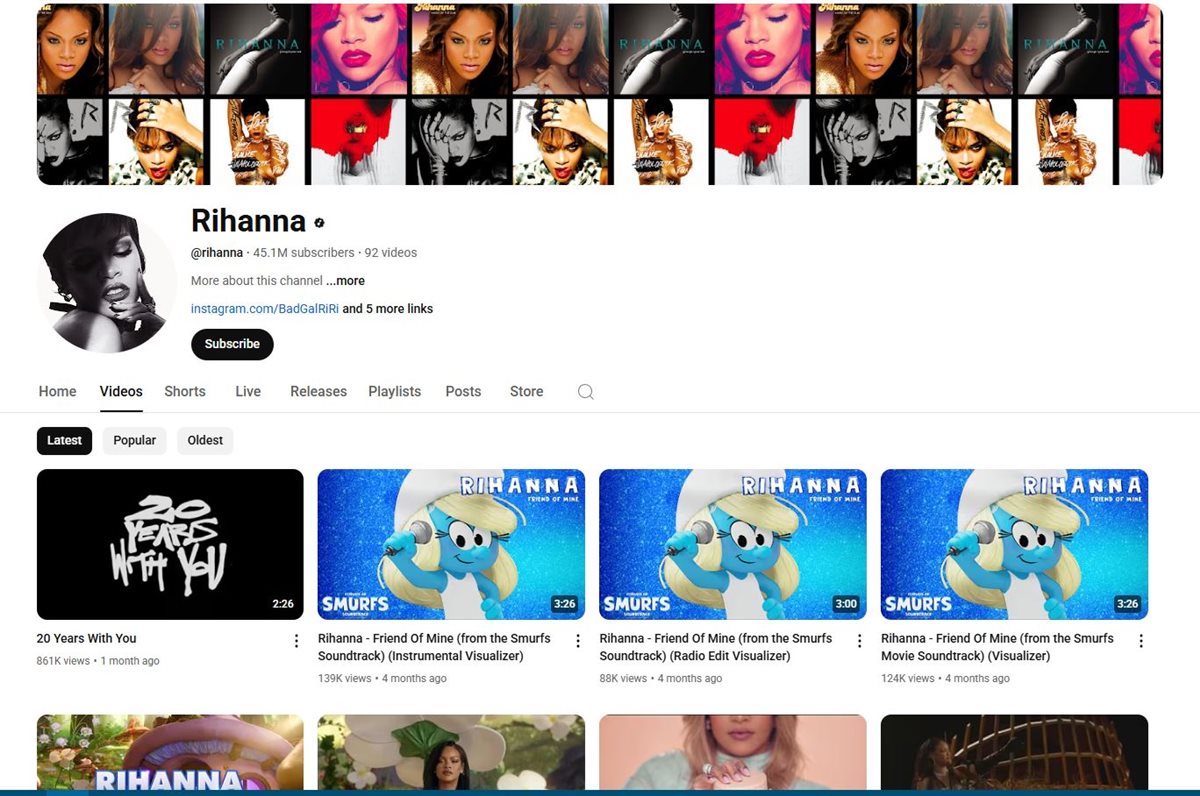Click the channel search magnifier icon
Image resolution: width=1200 pixels, height=796 pixels.
click(586, 392)
